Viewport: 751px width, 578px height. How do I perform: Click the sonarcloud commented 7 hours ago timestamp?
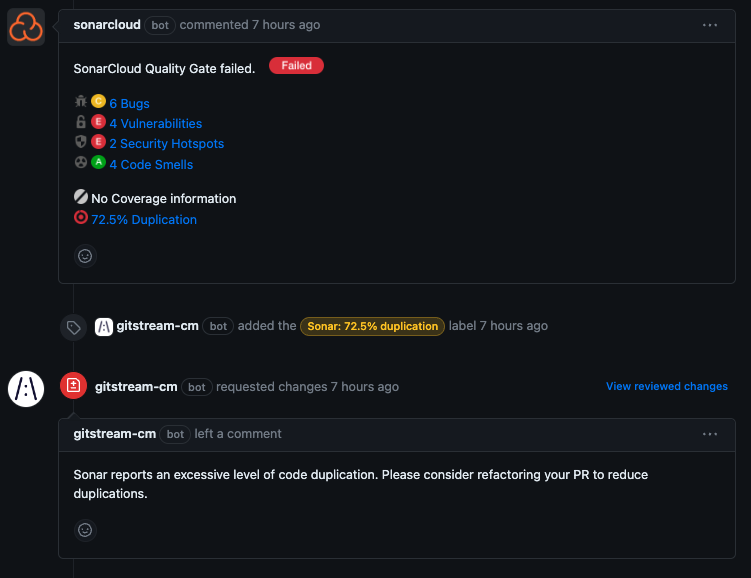[x=286, y=25]
